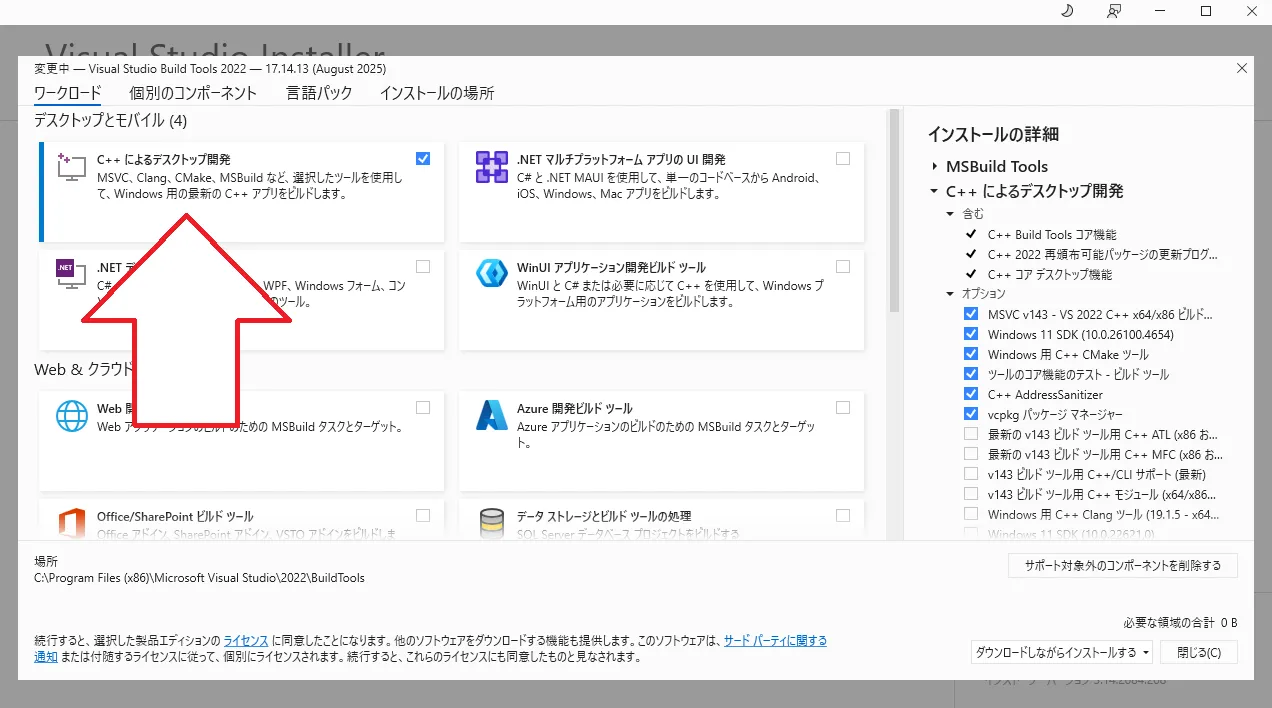
Task: Switch to the 個別のコンポーネント tab
Action: click(193, 93)
